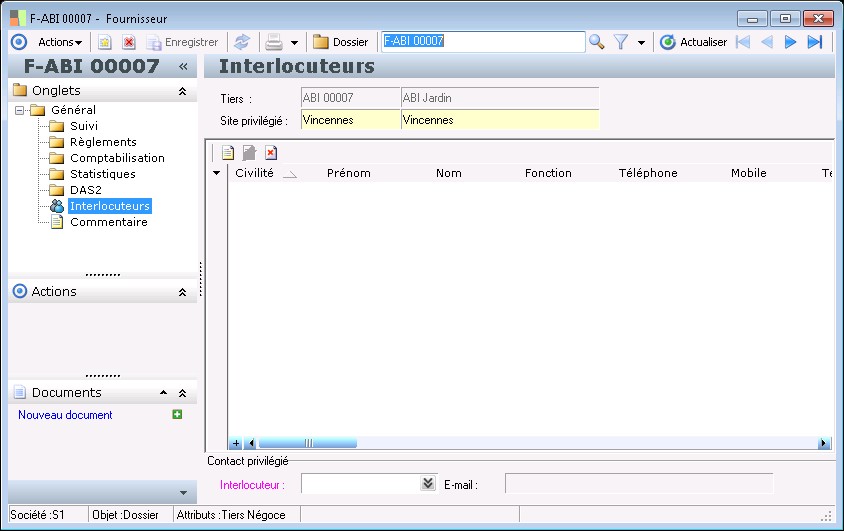
Task: Click the new interlocuteur icon in grid toolbar
Action: pyautogui.click(x=228, y=153)
